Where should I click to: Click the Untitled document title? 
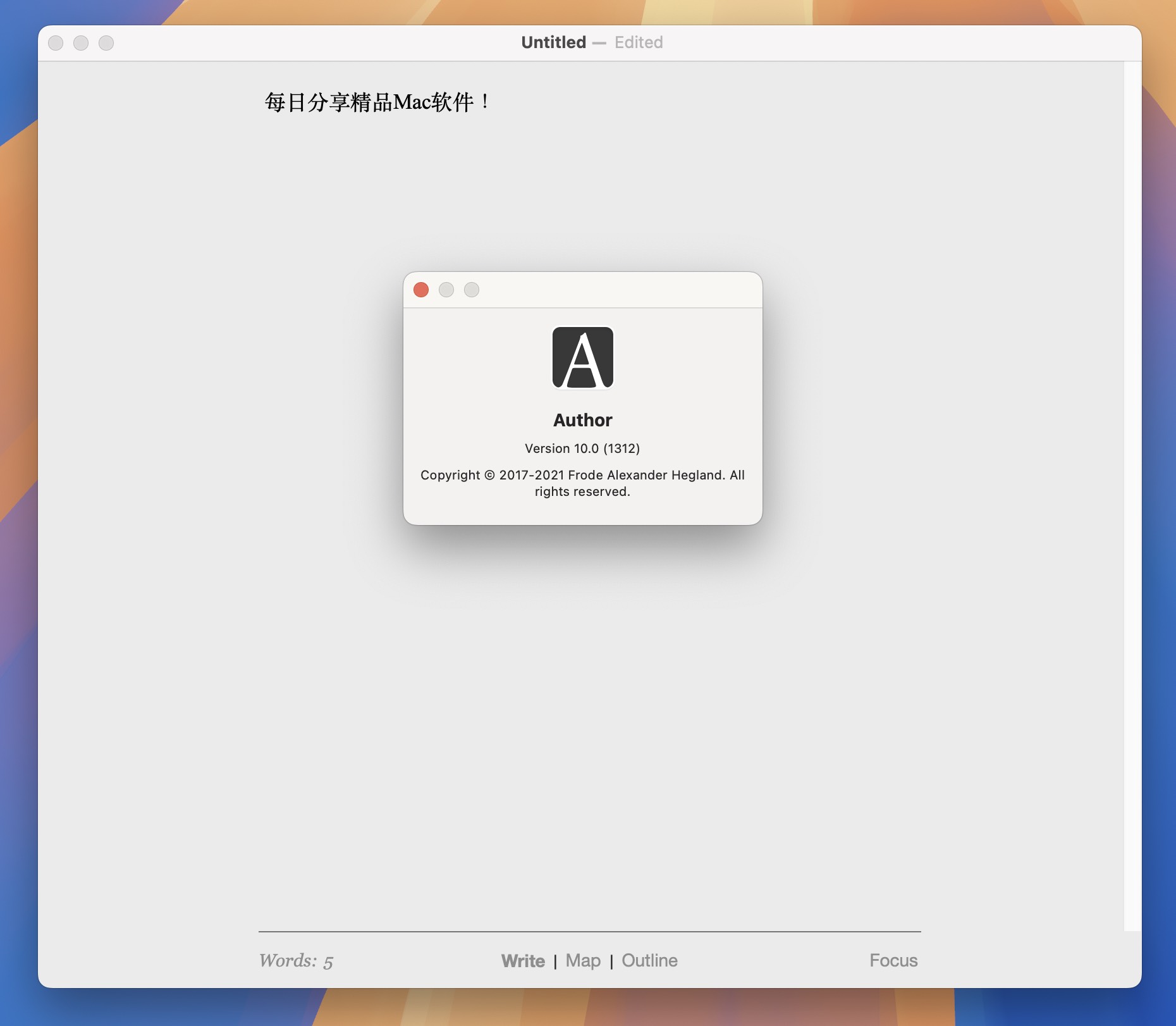pos(554,42)
